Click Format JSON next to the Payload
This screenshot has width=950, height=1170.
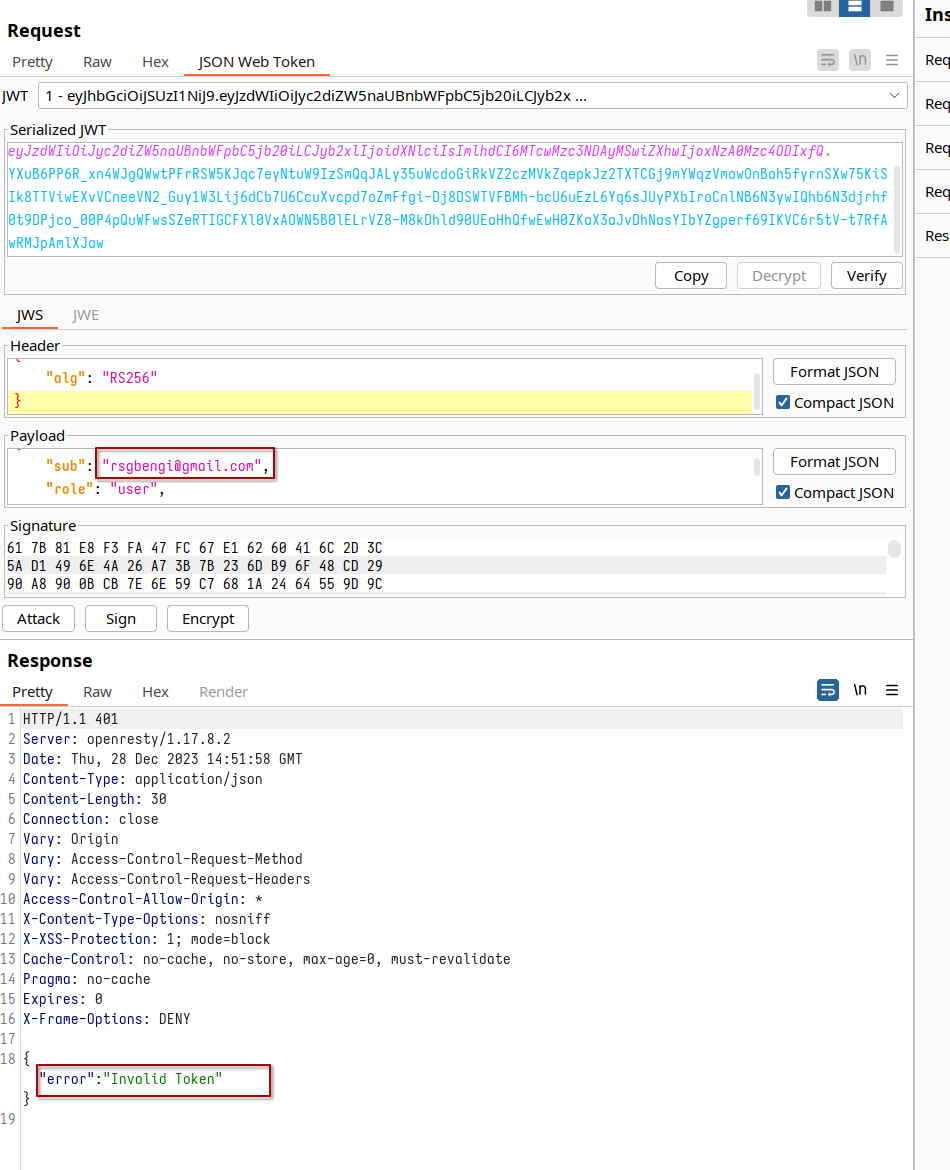click(834, 462)
